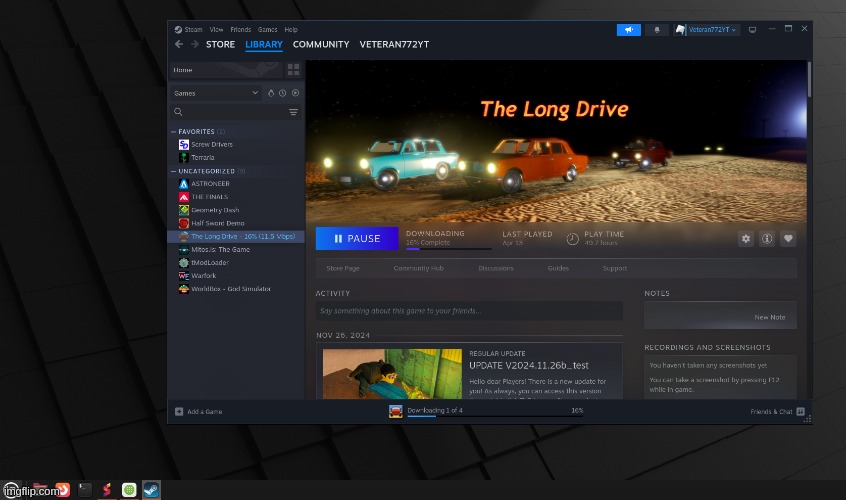The height and width of the screenshot is (500, 846).
Task: Pause The Long Drive download
Action: [357, 238]
